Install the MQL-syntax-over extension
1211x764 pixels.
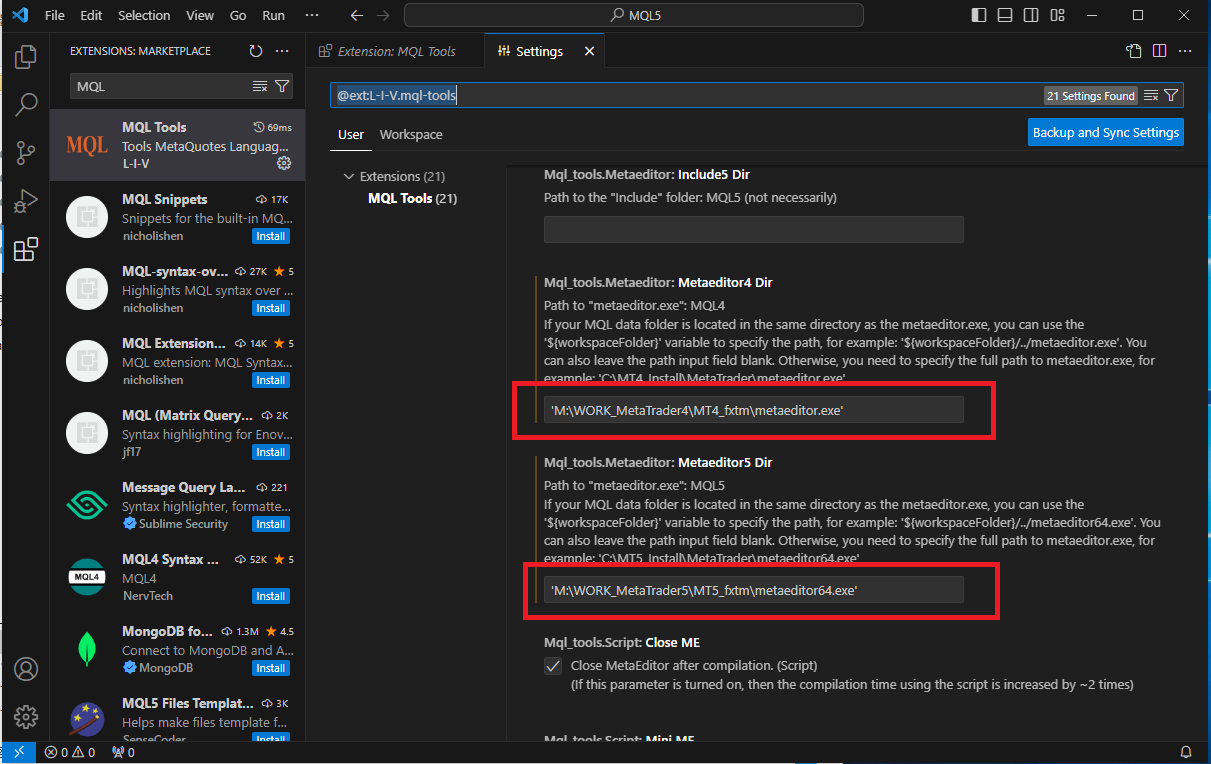(x=271, y=308)
